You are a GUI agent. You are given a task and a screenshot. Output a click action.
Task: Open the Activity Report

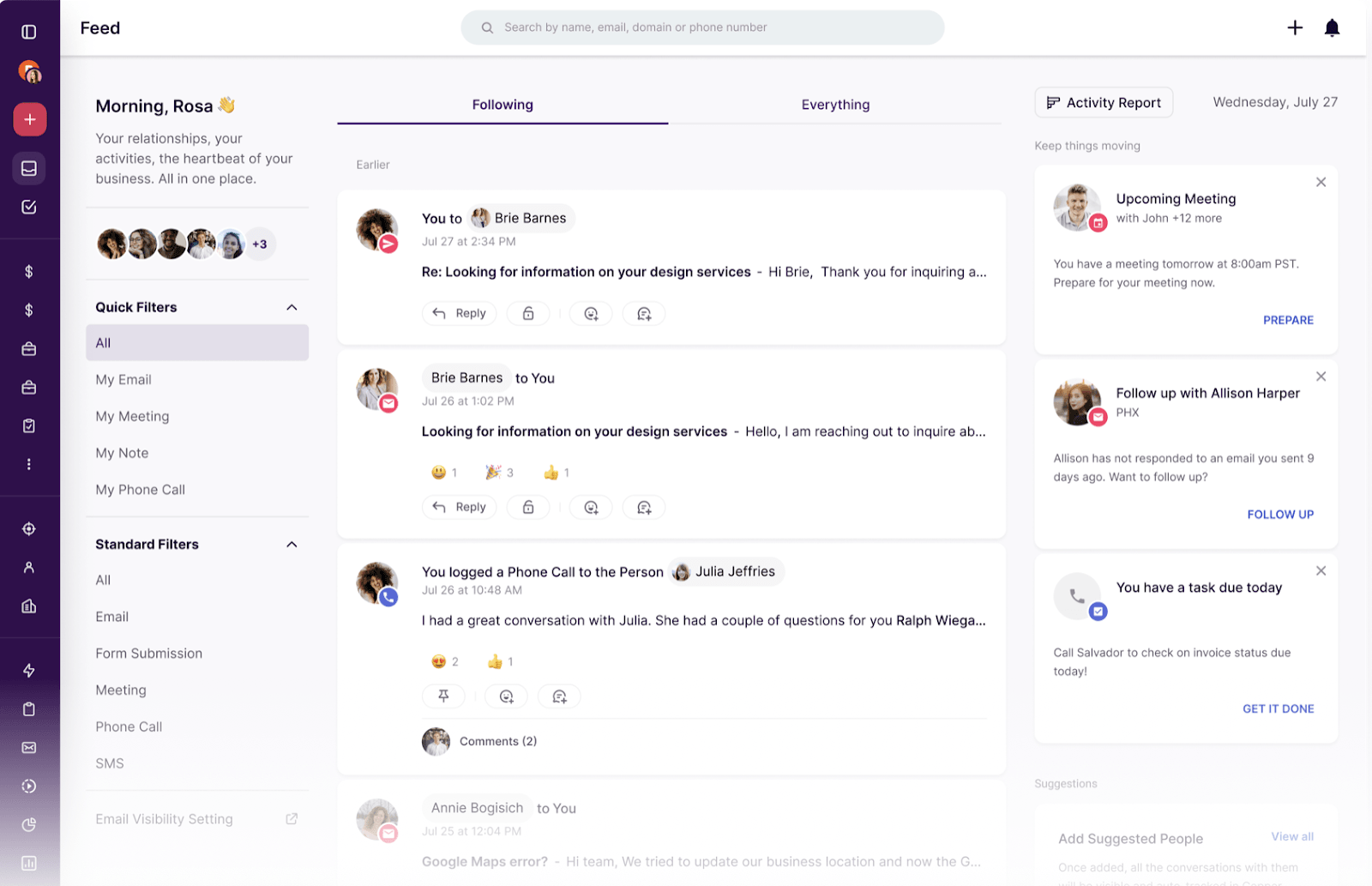coord(1104,103)
